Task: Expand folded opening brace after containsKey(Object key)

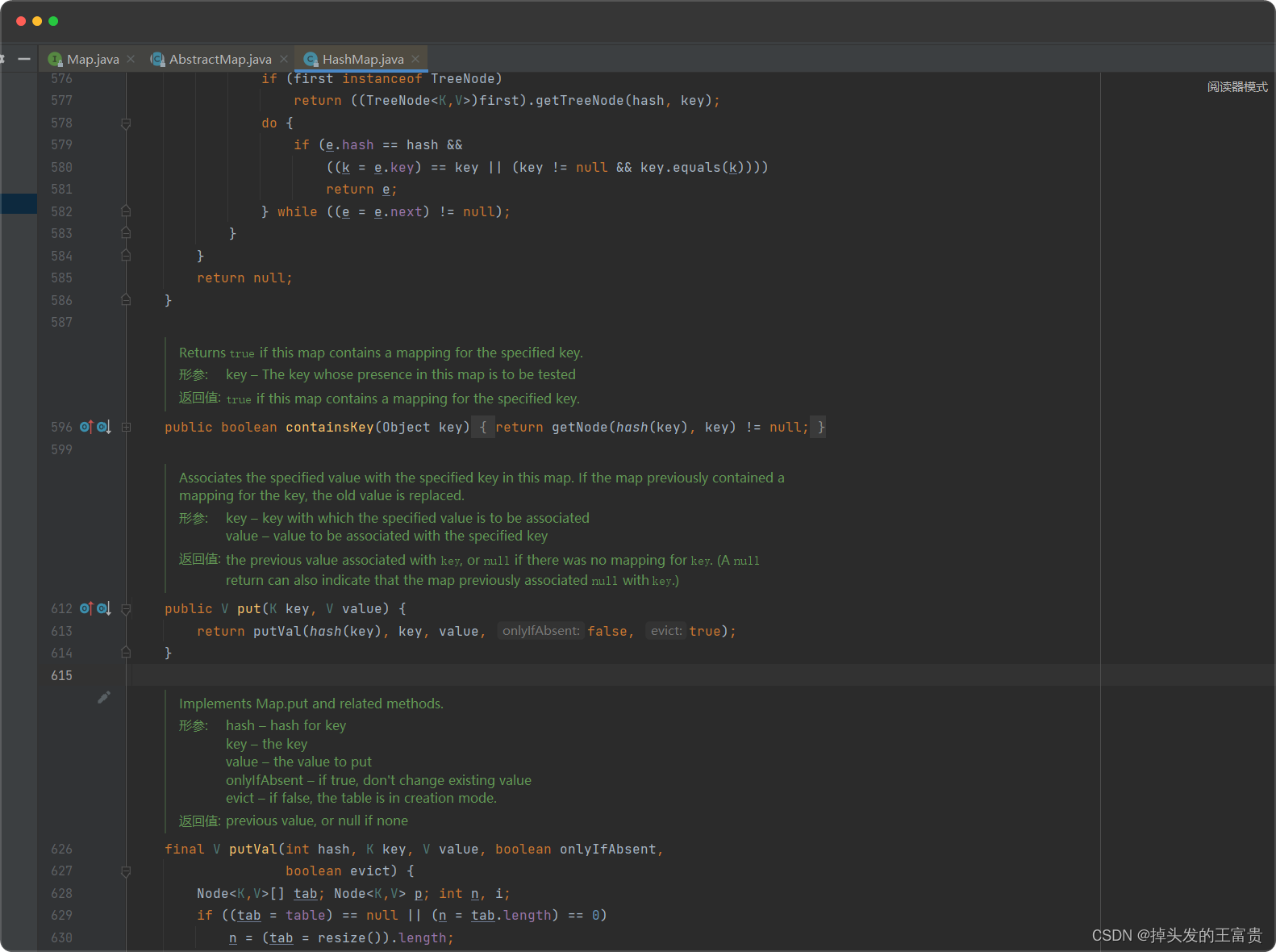Action: pyautogui.click(x=483, y=427)
